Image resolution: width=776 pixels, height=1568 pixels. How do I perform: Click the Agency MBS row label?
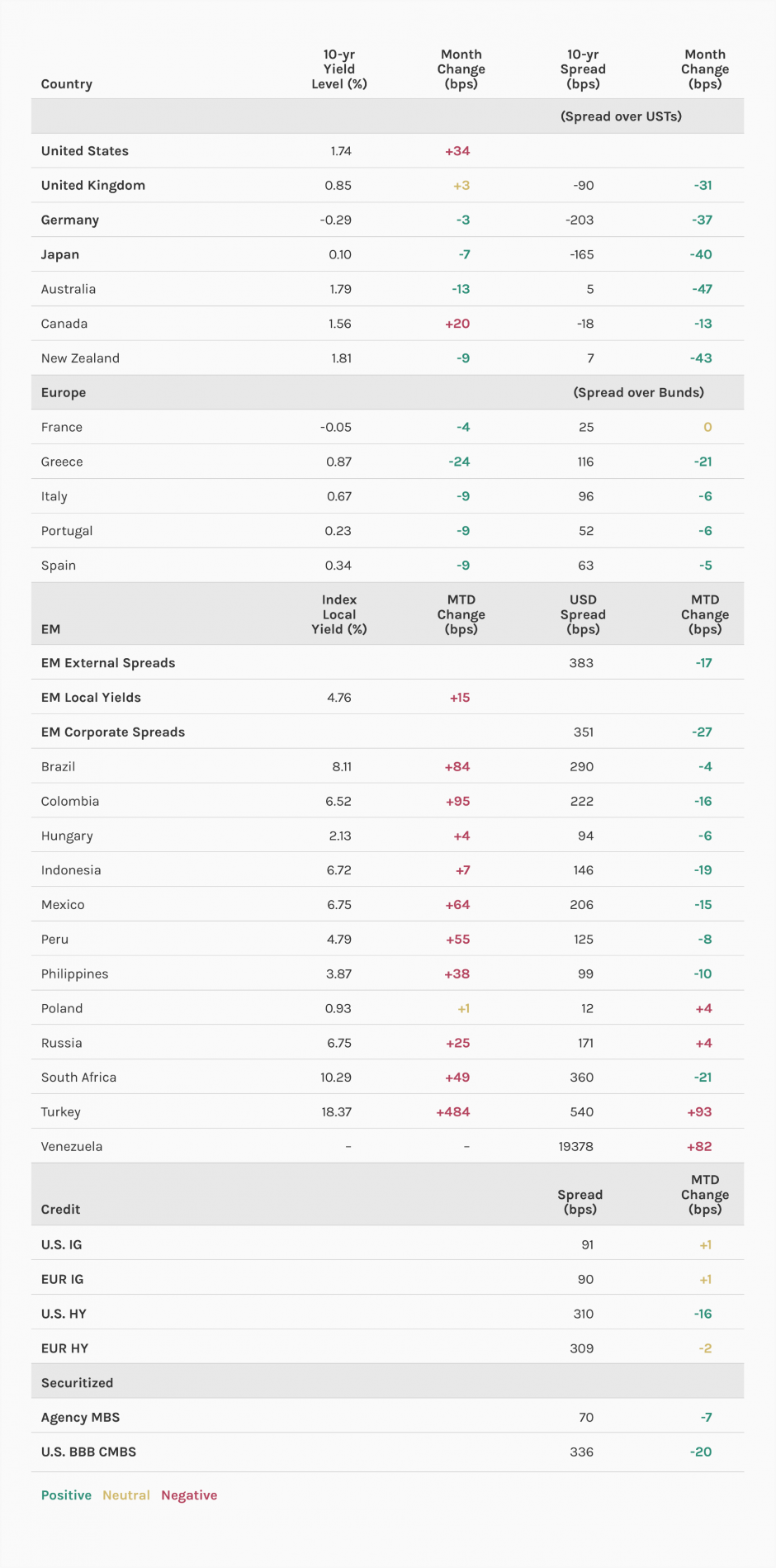coord(80,1418)
